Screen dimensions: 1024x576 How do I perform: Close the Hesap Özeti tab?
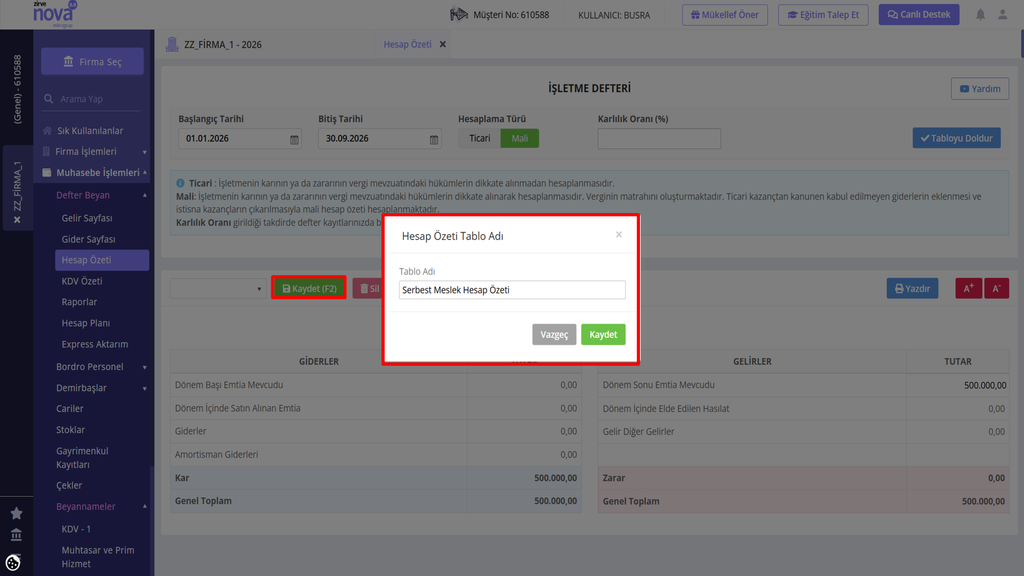[443, 44]
